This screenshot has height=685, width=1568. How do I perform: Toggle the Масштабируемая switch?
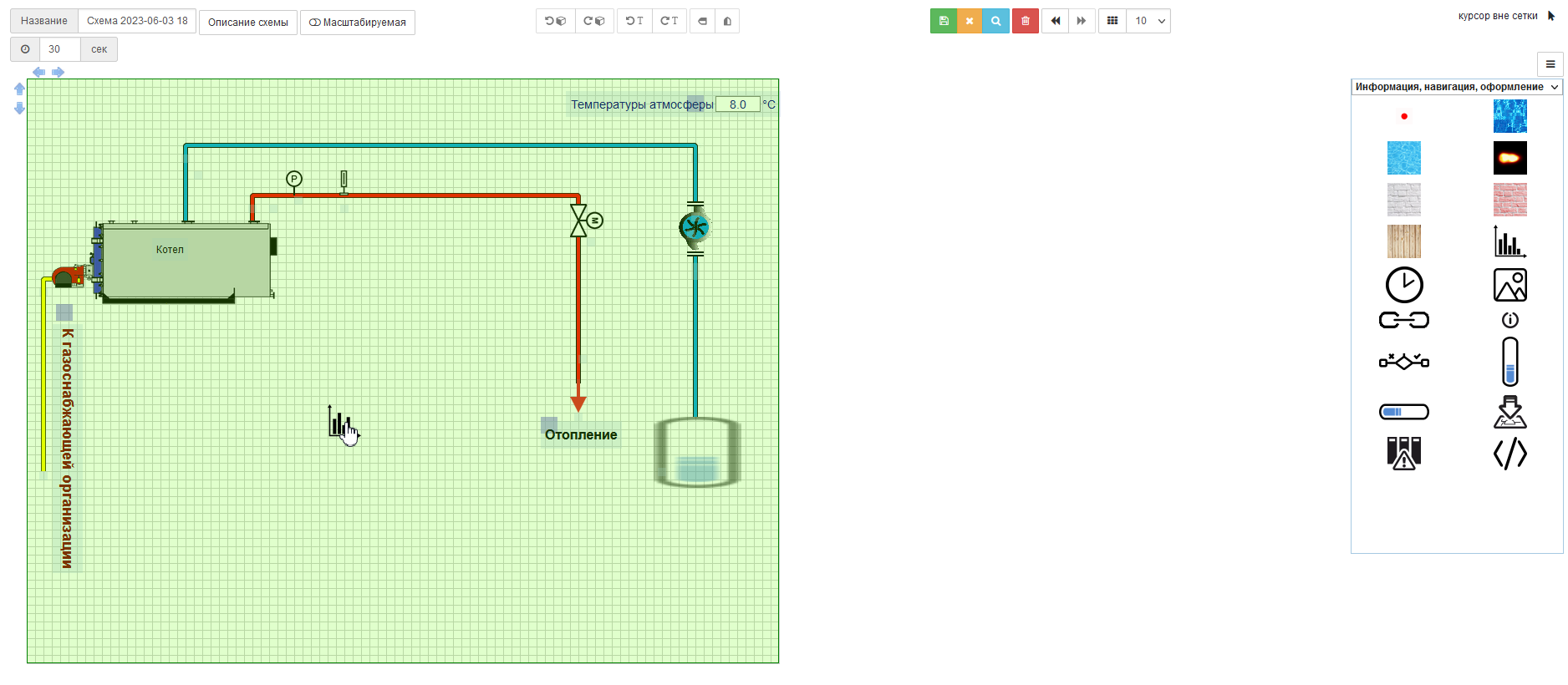point(358,23)
